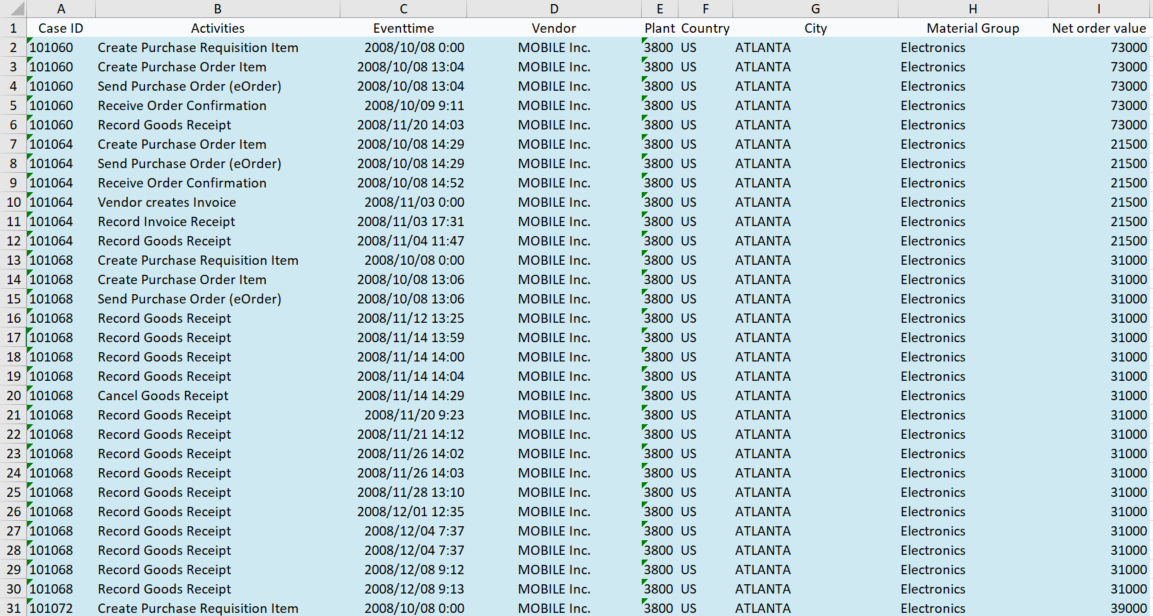Viewport: 1153px width, 616px height.
Task: Select net order value 73000 in row 2
Action: pos(1100,47)
